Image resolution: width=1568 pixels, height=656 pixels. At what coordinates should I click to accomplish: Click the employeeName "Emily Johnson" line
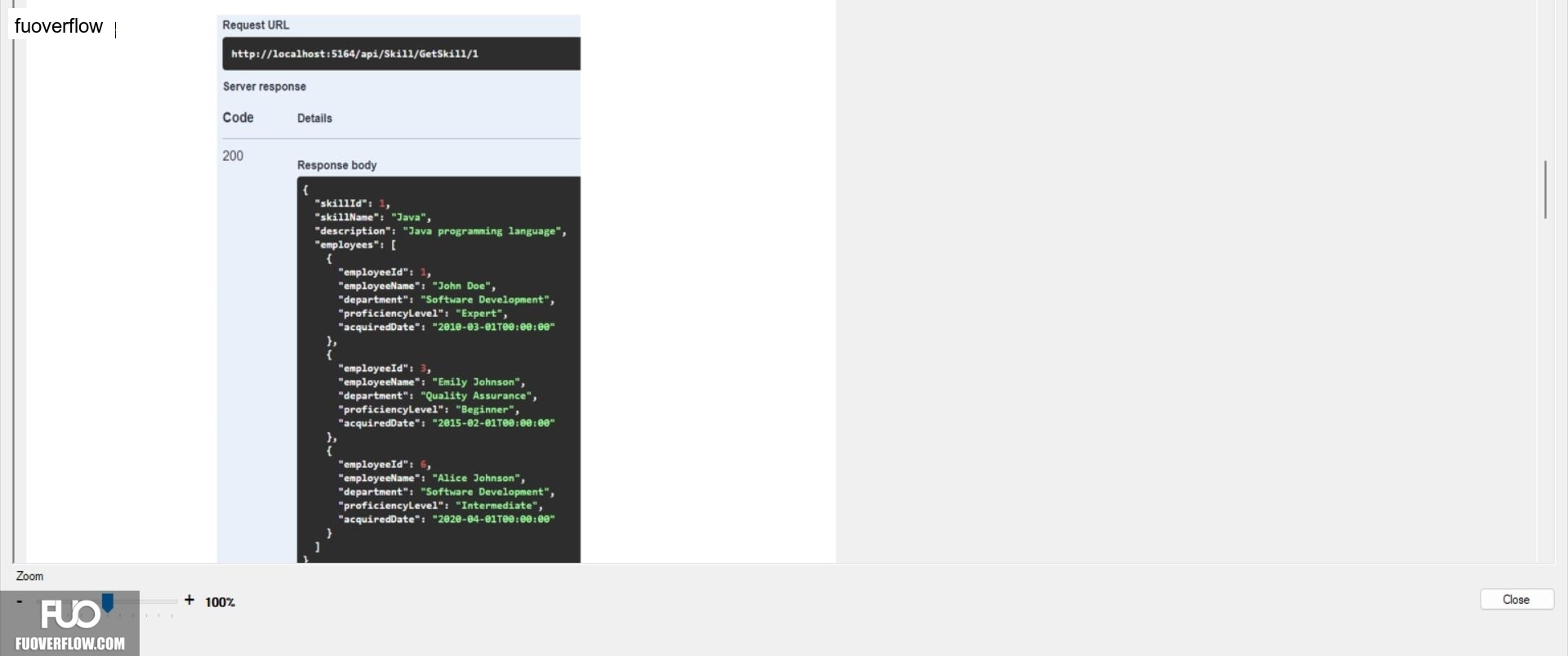pos(431,382)
